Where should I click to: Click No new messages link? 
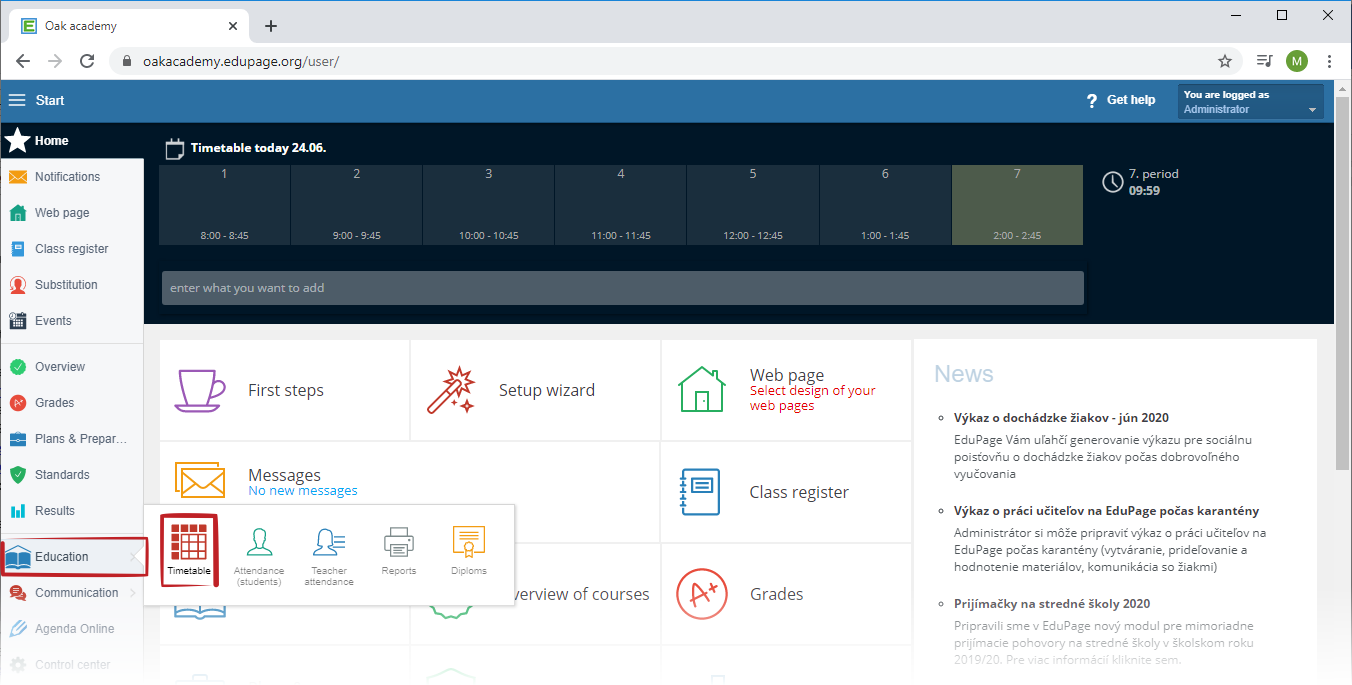coord(303,491)
